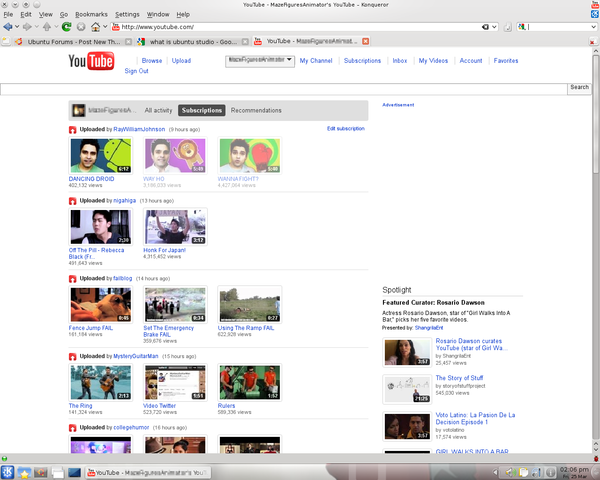This screenshot has width=600, height=480.
Task: Close the 'what is ubuntu studio' tab
Action: 245,42
